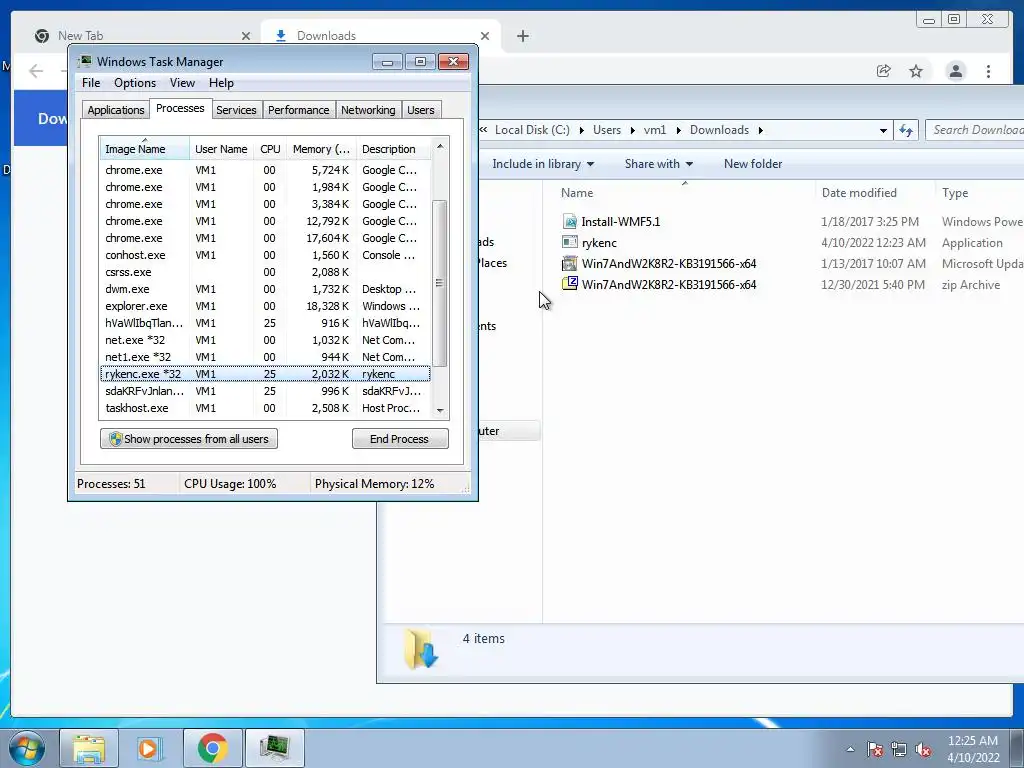Open Chrome profile avatar icon
The image size is (1024, 768).
pyautogui.click(x=955, y=71)
